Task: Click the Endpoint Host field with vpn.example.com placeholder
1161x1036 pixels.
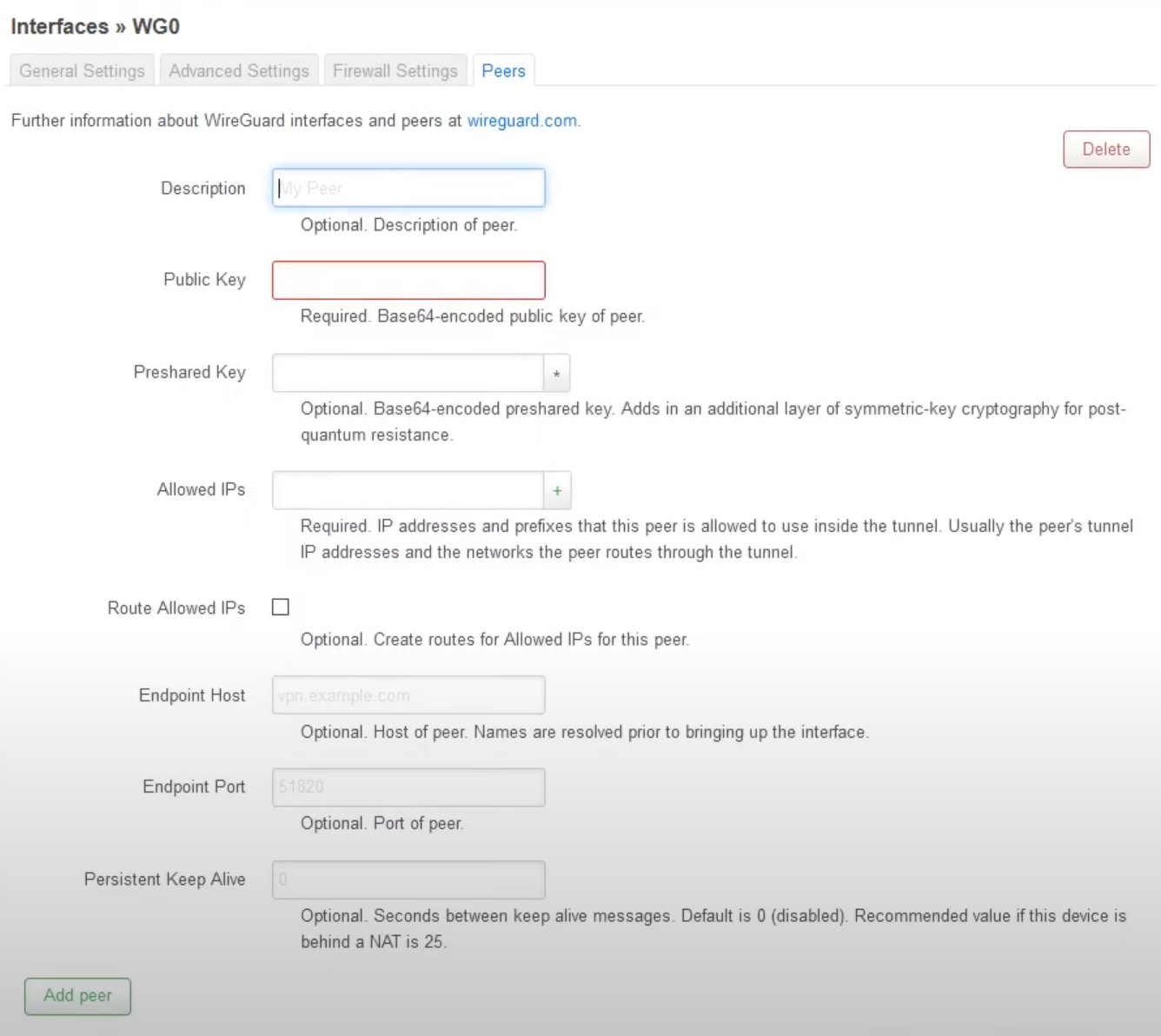Action: pyautogui.click(x=408, y=695)
